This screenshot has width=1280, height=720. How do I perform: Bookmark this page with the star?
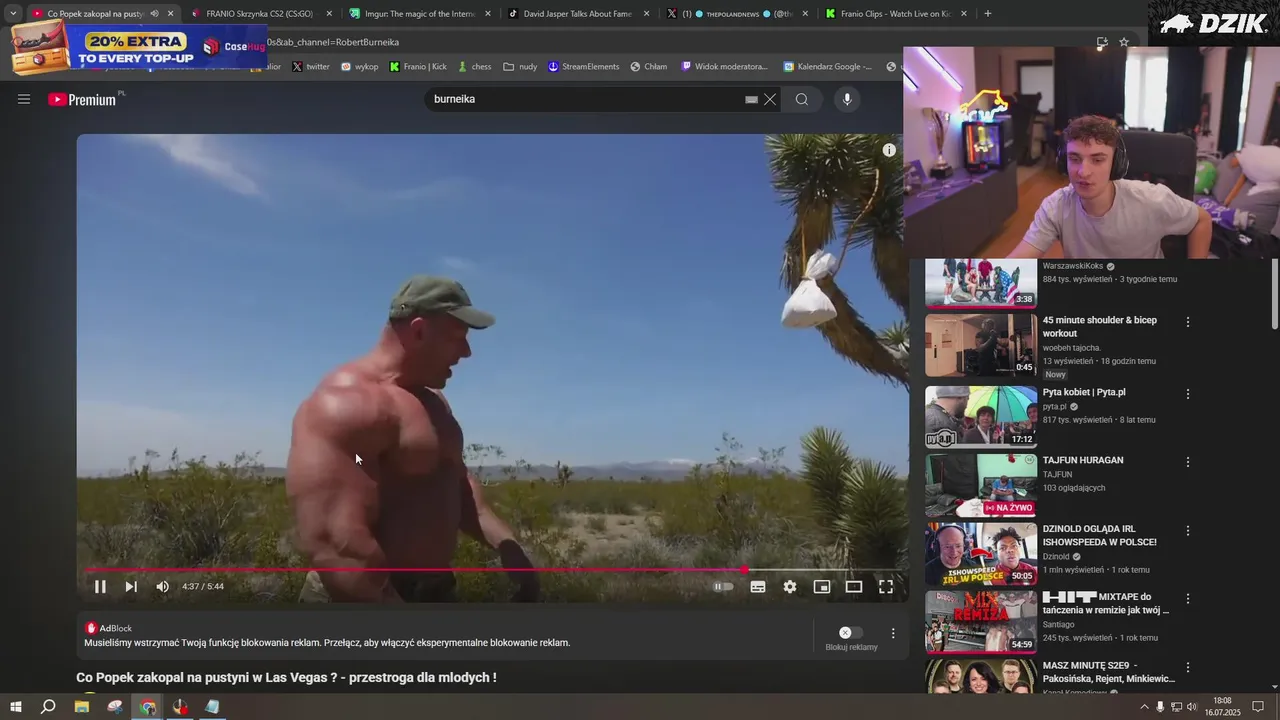coord(1124,42)
